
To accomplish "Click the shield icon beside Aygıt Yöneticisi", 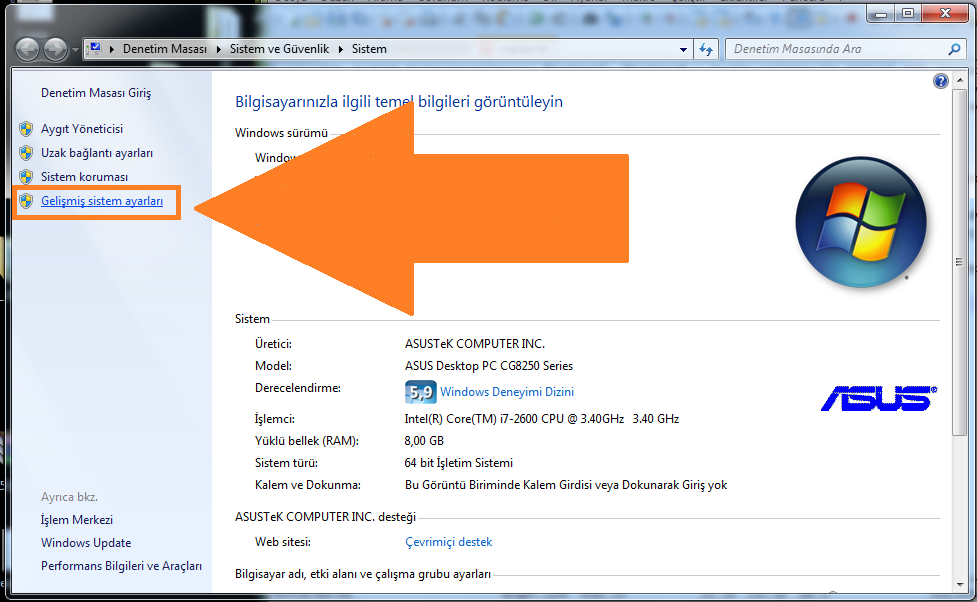I will pos(26,129).
